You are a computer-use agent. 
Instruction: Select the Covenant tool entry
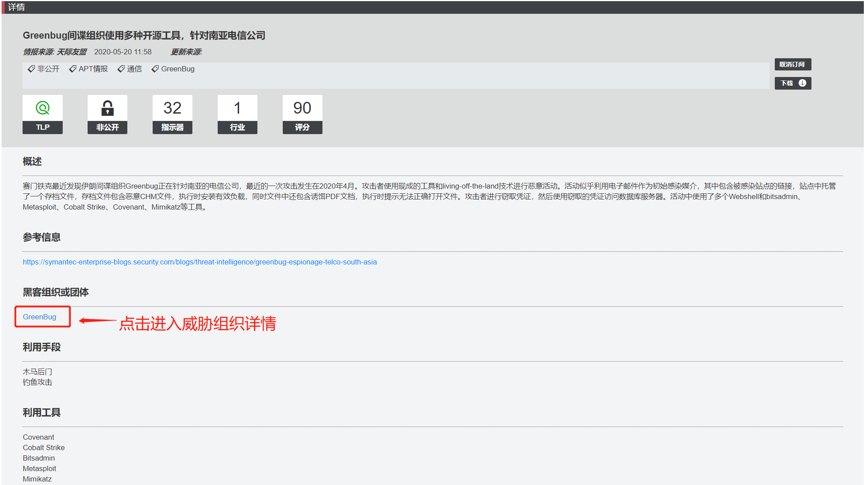(x=39, y=437)
